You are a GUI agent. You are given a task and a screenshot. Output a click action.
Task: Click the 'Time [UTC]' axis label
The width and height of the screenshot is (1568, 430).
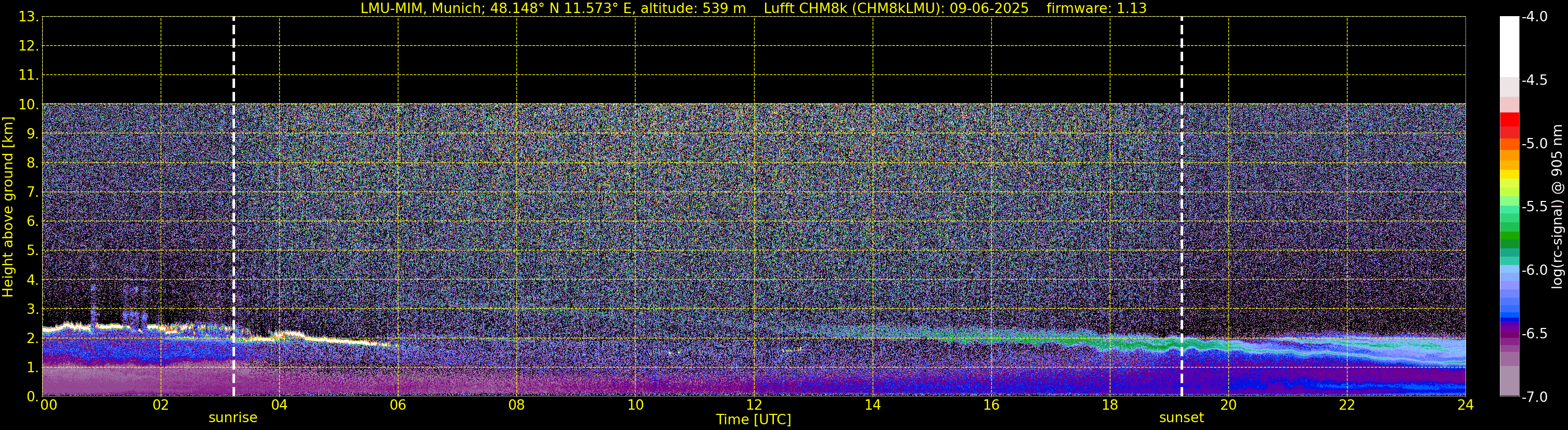point(754,420)
